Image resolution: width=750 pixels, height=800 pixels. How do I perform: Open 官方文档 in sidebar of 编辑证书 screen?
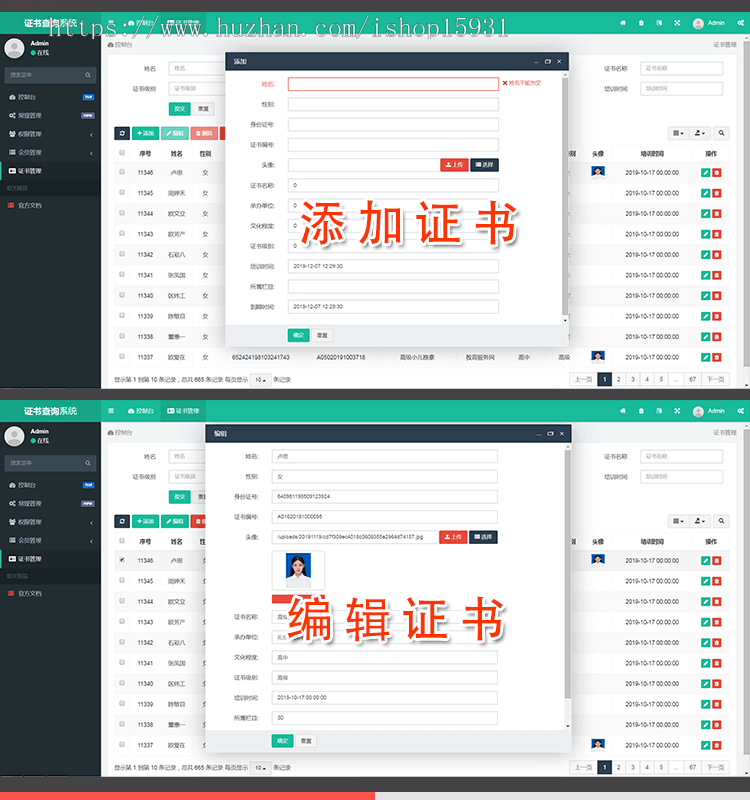[30, 593]
